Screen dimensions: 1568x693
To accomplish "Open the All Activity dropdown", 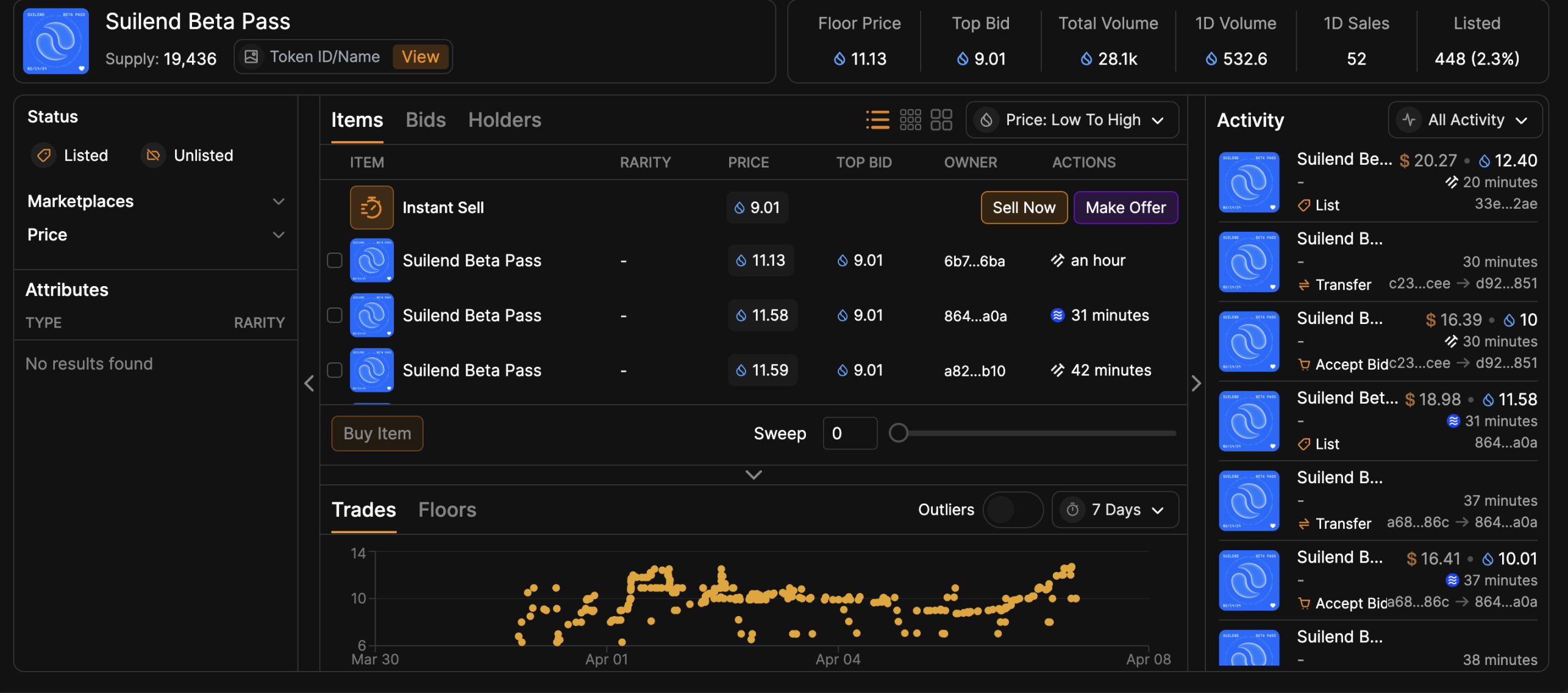I will click(1465, 120).
